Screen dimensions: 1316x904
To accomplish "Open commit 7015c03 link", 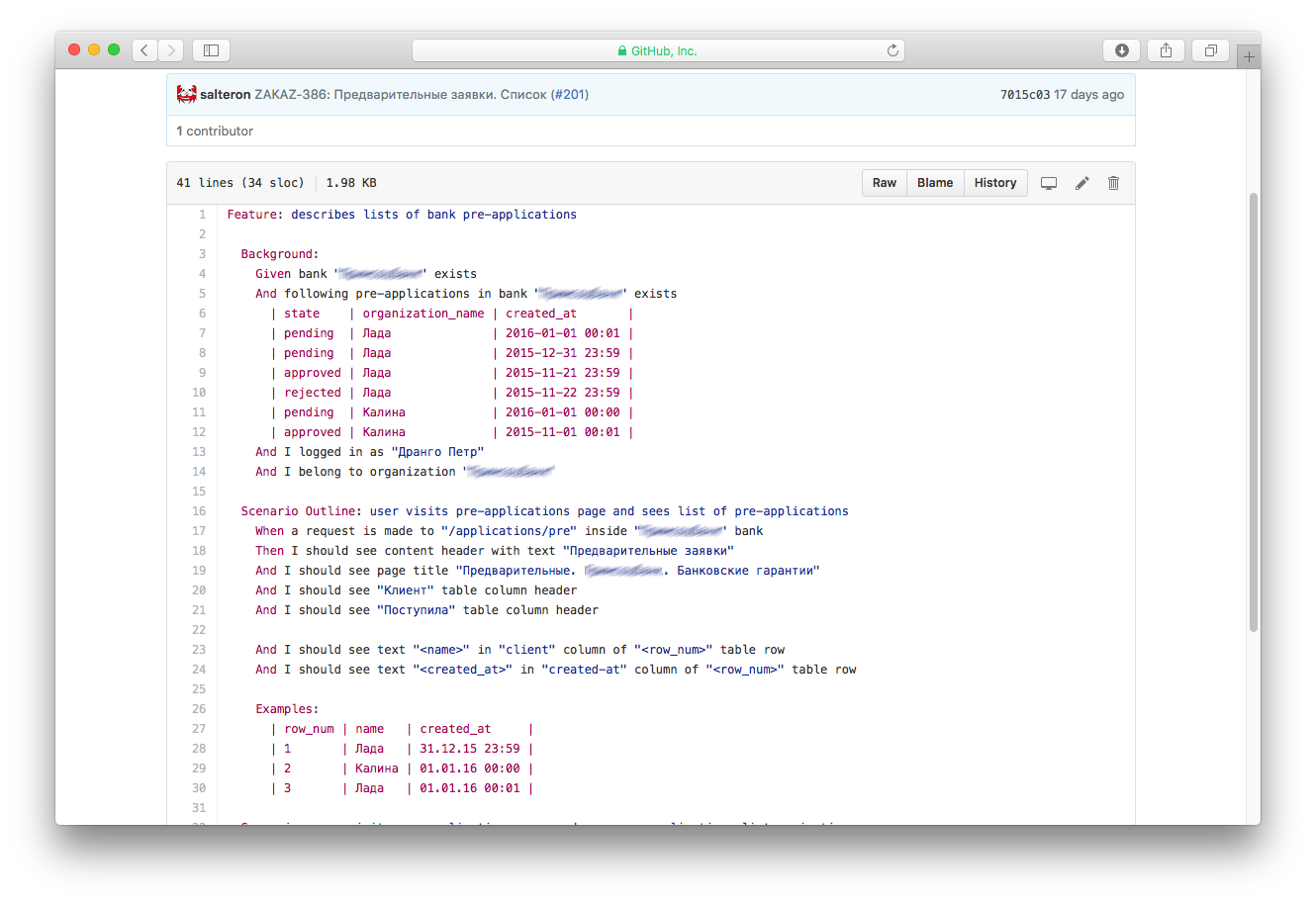I will 1024,95.
